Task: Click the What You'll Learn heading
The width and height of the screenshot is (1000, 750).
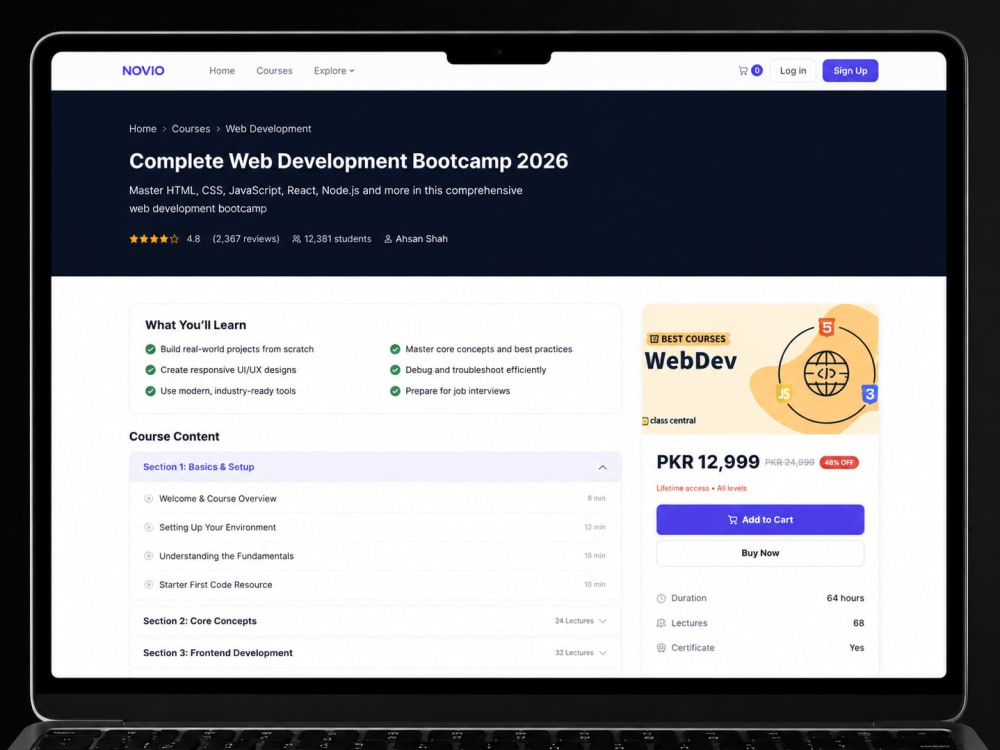Action: click(196, 325)
